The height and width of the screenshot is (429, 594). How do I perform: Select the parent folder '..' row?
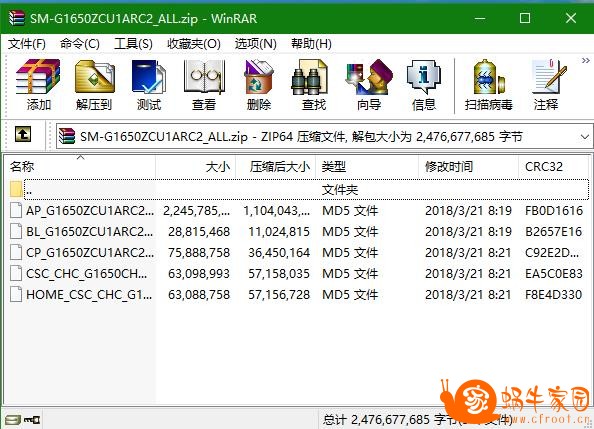click(x=299, y=189)
